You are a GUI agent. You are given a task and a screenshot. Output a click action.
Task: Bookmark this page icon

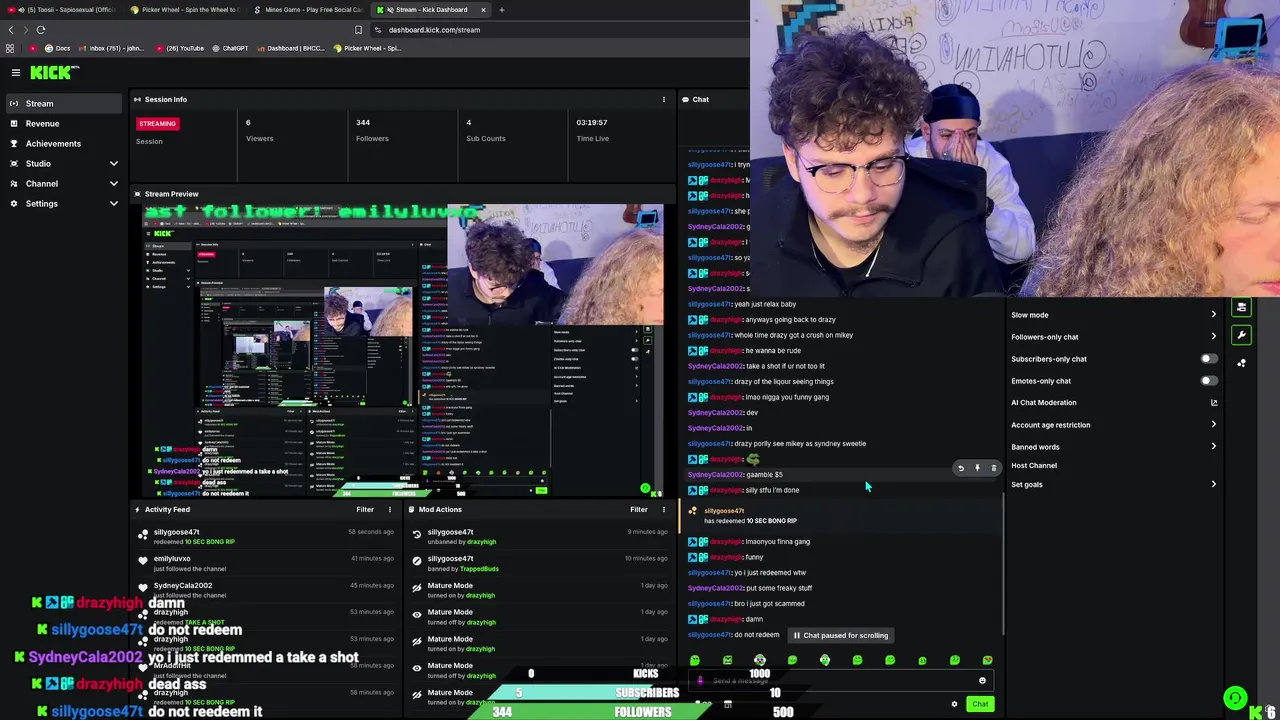(x=358, y=30)
